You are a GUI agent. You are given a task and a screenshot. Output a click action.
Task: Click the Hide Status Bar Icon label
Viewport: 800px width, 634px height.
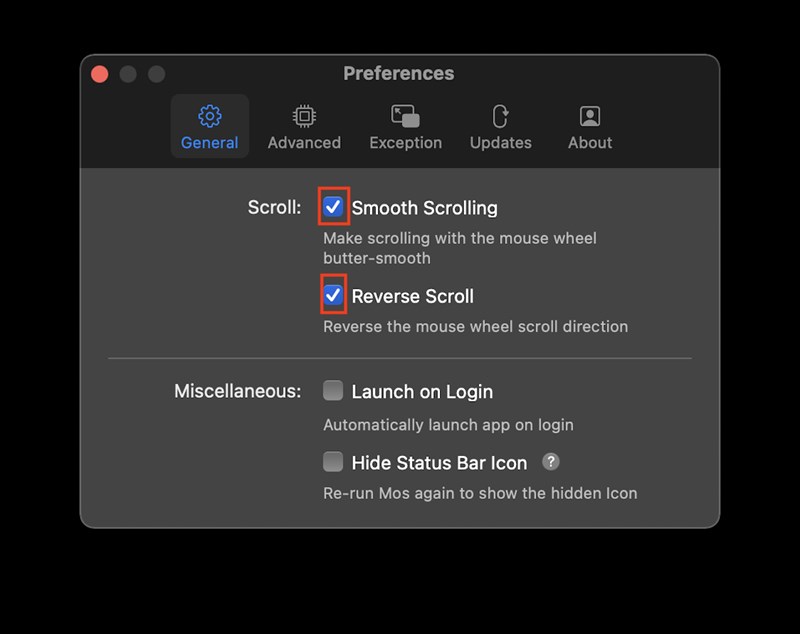439,463
